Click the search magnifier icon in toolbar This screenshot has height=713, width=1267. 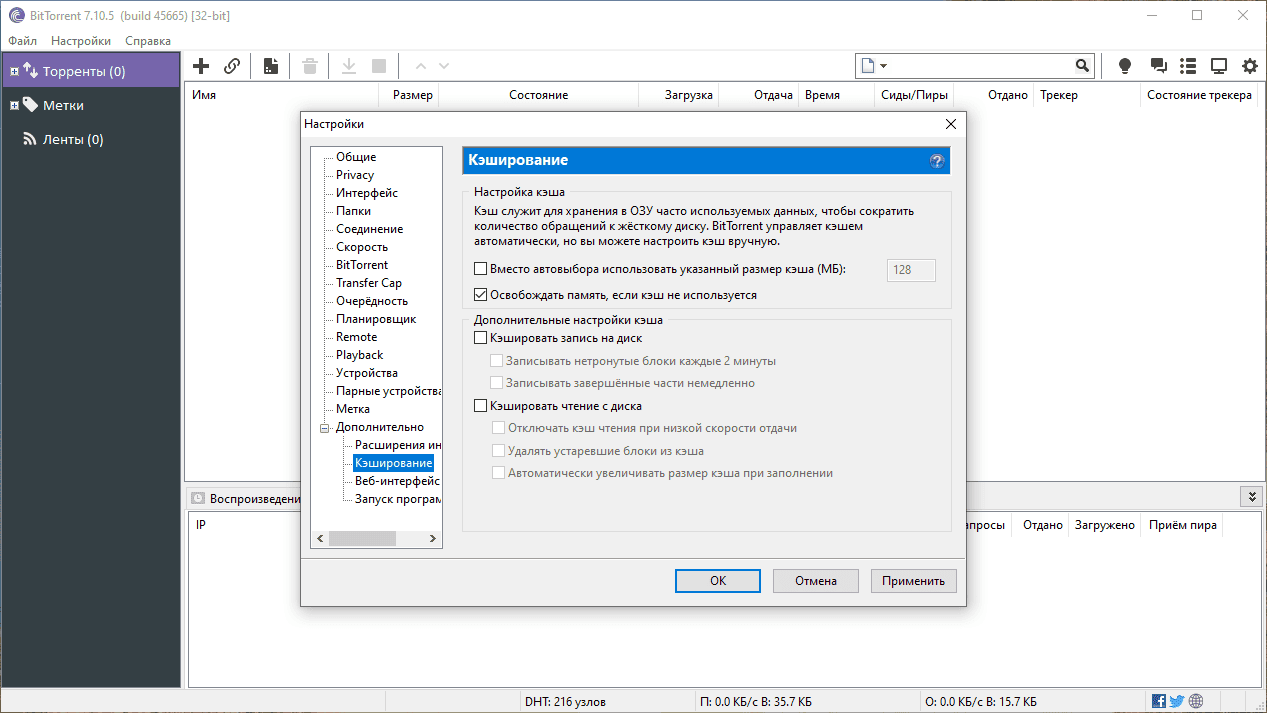coord(1082,66)
